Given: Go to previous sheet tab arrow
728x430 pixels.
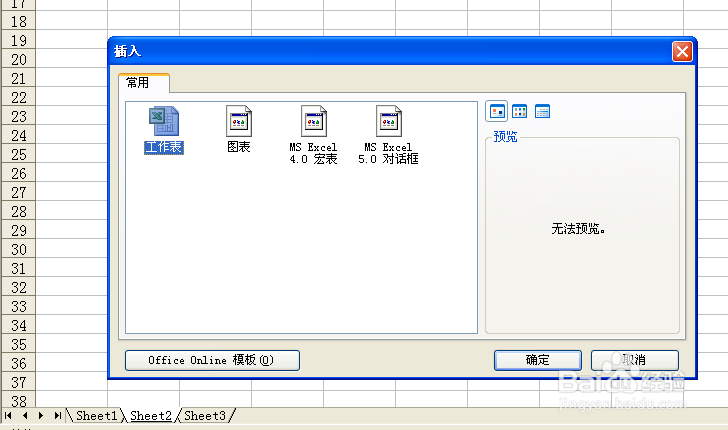Looking at the screenshot, I should (25, 416).
